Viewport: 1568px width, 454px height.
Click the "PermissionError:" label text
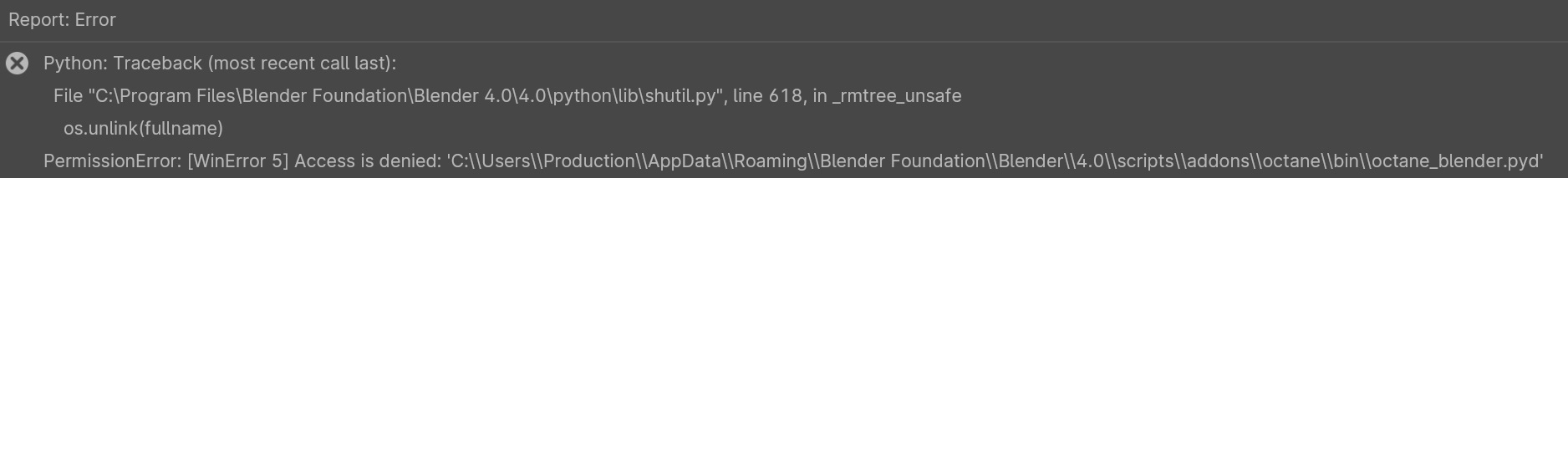(x=112, y=161)
